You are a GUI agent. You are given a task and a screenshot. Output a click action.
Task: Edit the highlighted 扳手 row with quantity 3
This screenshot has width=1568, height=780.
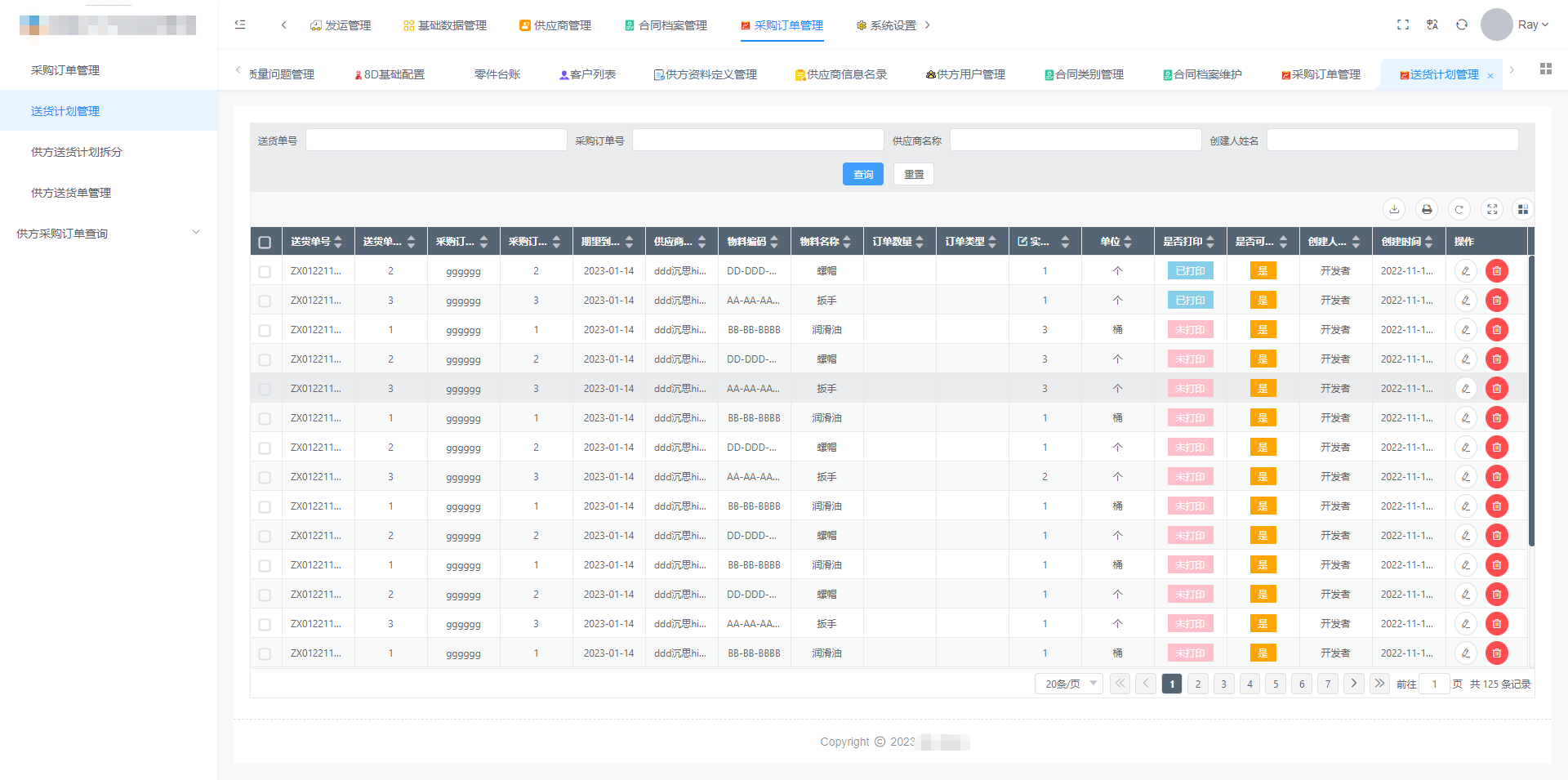pyautogui.click(x=1466, y=389)
